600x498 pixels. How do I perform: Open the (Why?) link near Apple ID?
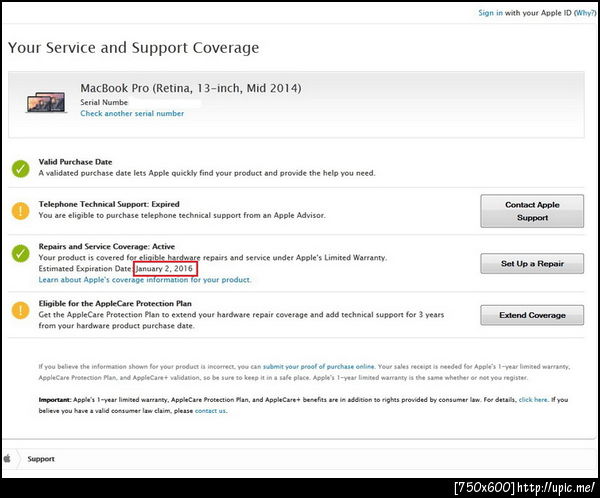pyautogui.click(x=585, y=13)
